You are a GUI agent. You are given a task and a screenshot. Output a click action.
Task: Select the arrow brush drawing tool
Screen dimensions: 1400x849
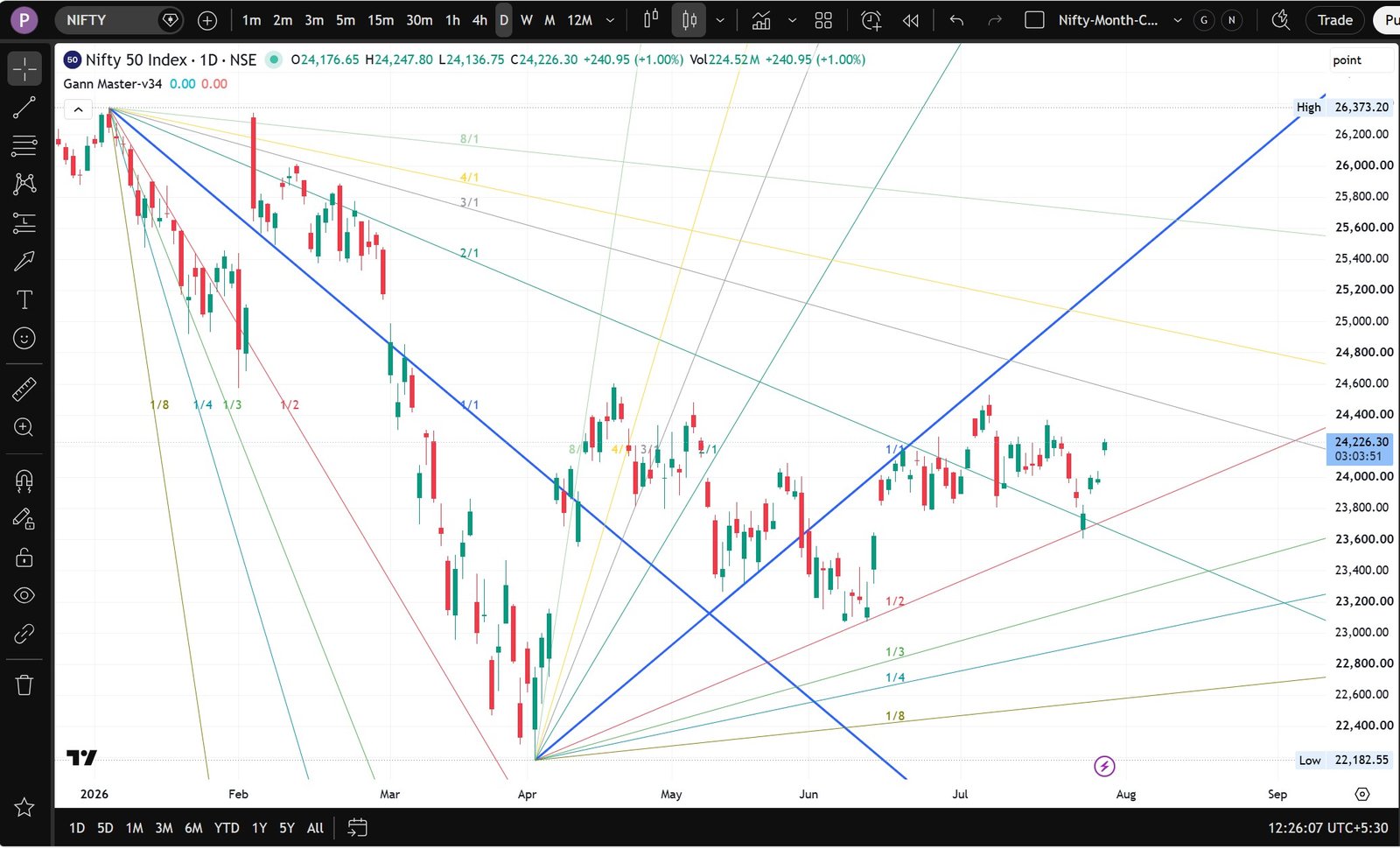[24, 261]
